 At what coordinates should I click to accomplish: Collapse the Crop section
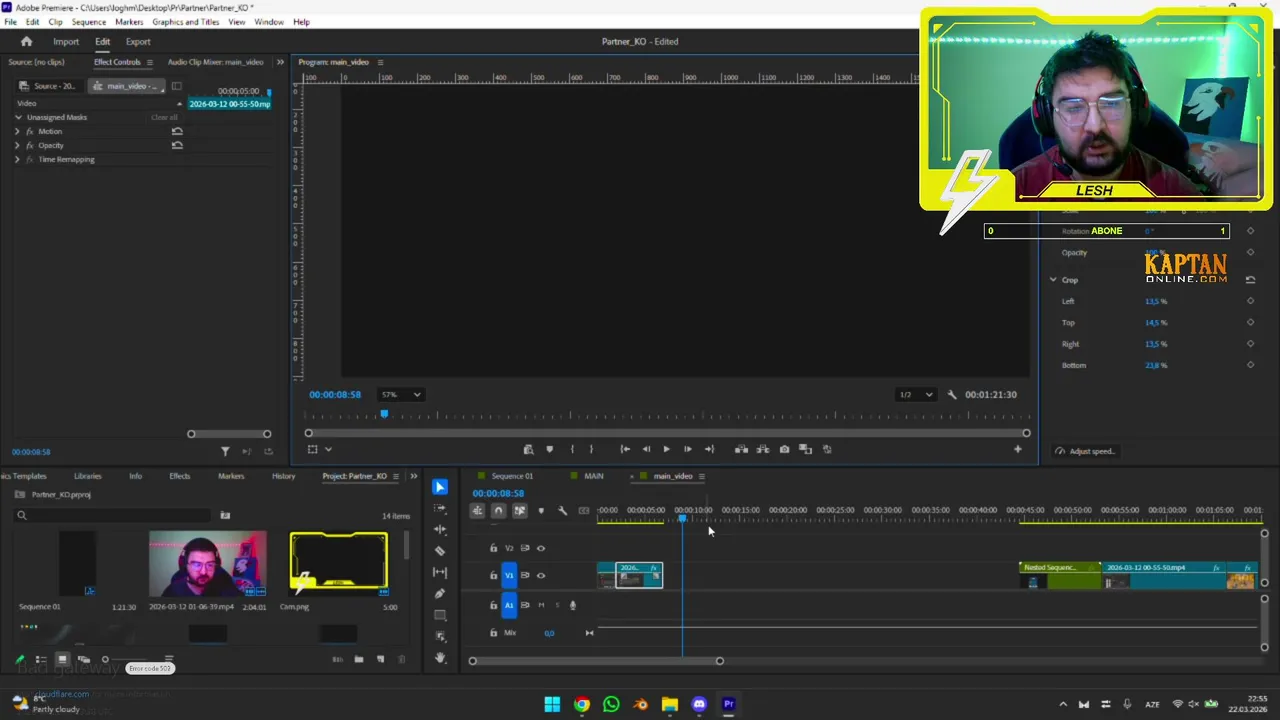(x=1053, y=280)
